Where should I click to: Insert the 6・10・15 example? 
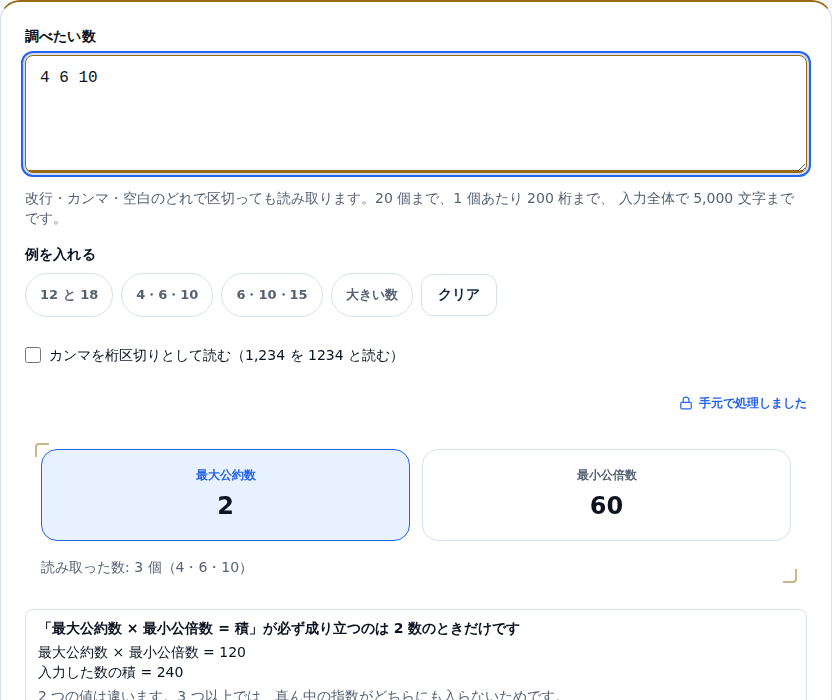(x=272, y=295)
